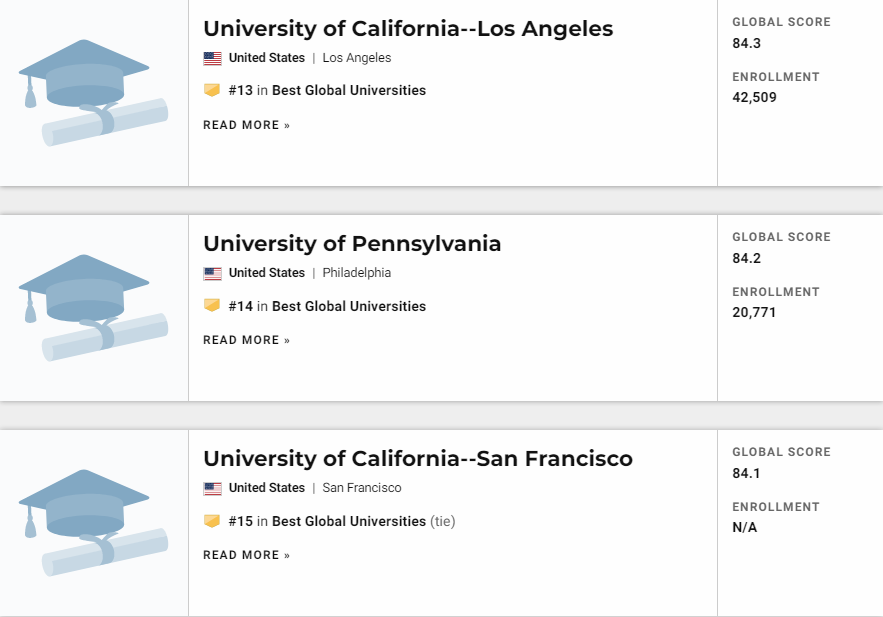Open Best Global Universities link for #13 ranking

[349, 90]
